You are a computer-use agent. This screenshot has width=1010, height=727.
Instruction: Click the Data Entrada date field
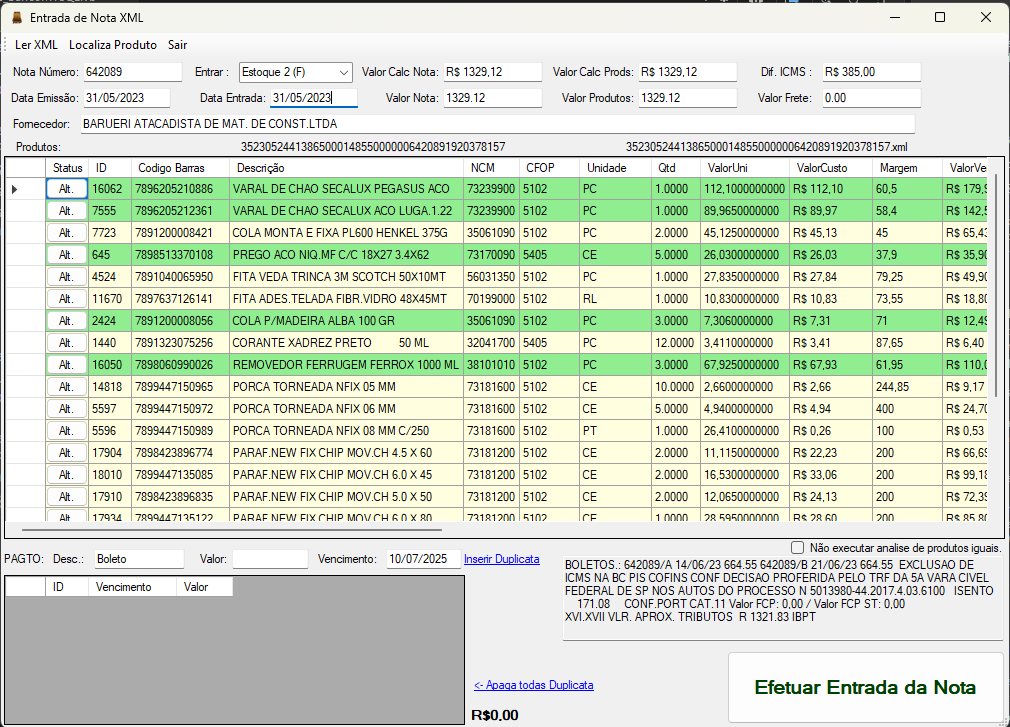[x=313, y=98]
